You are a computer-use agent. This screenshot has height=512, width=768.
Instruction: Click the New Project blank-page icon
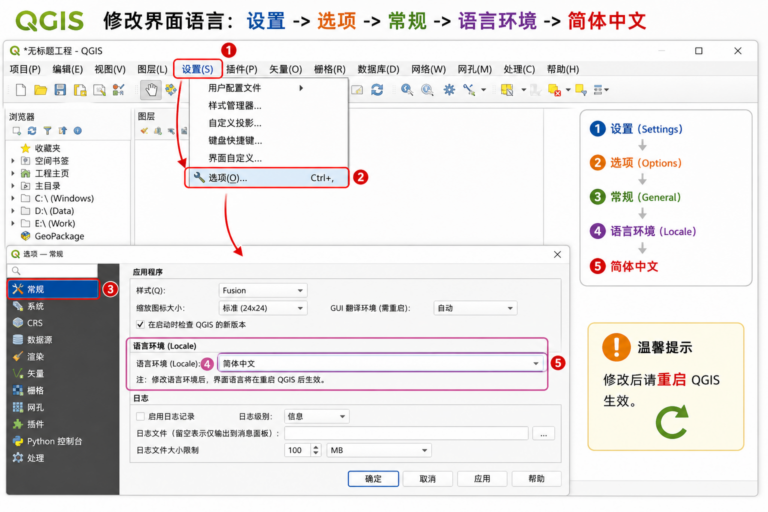pyautogui.click(x=21, y=90)
